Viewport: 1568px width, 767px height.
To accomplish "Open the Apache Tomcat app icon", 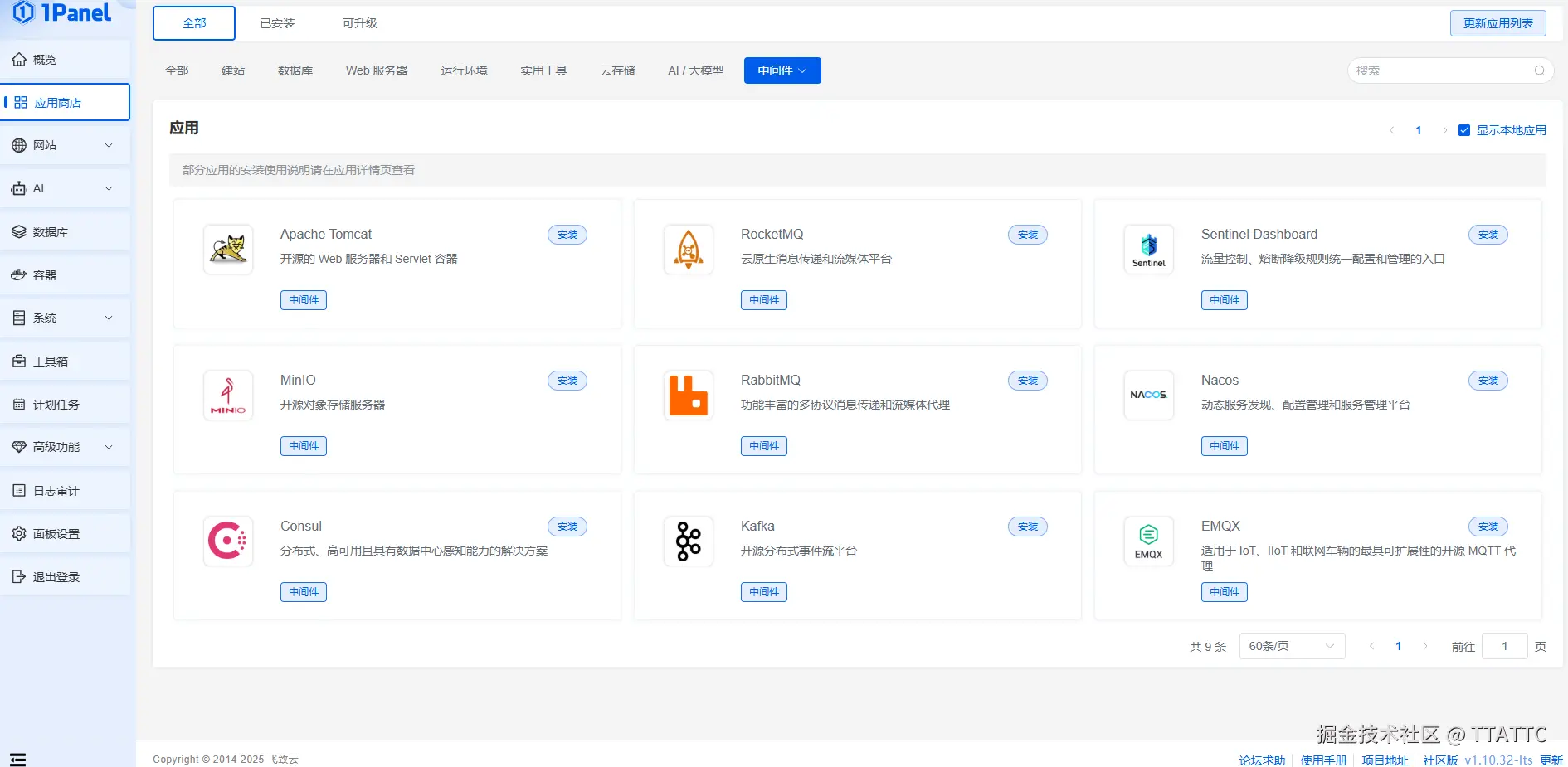I will click(228, 249).
